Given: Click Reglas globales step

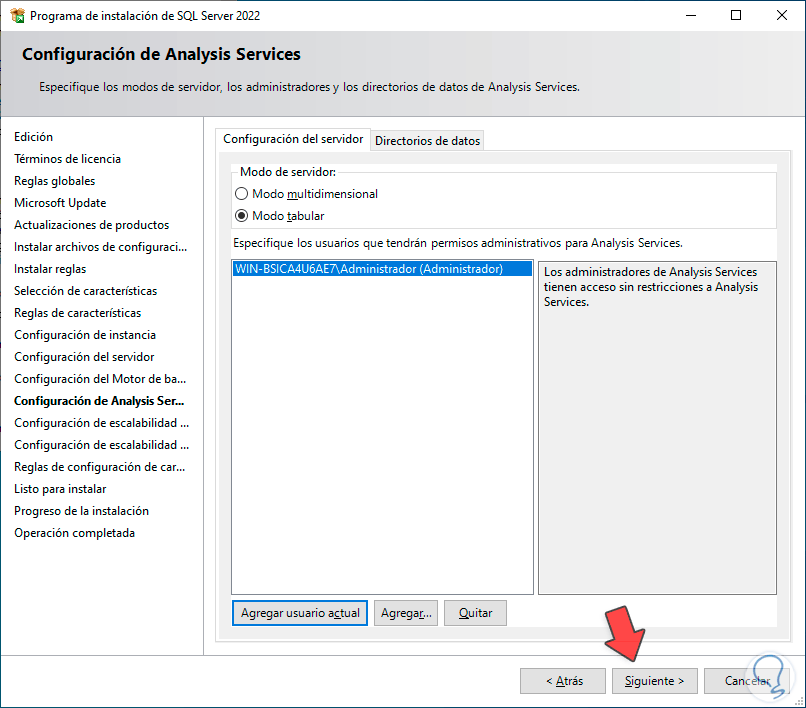Looking at the screenshot, I should point(54,181).
